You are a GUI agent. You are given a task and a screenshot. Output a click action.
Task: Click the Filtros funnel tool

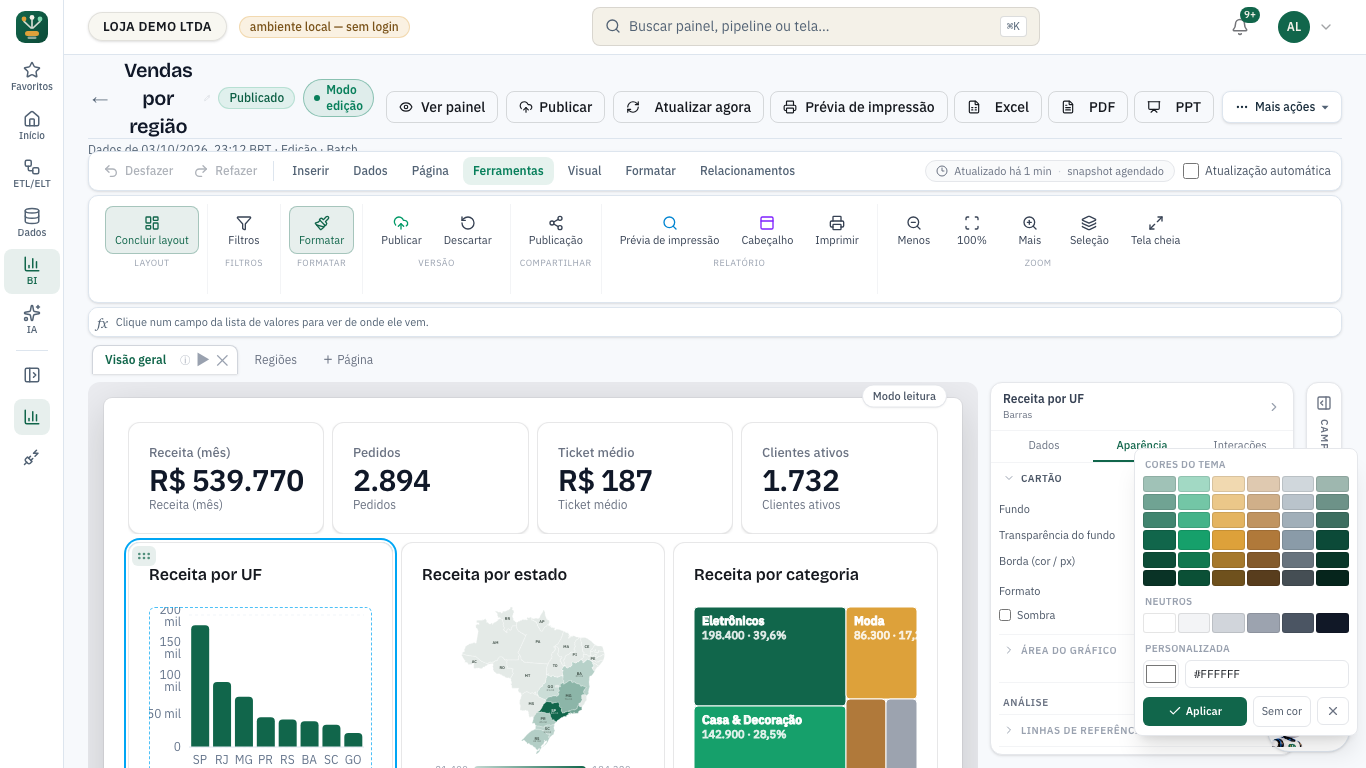[243, 230]
